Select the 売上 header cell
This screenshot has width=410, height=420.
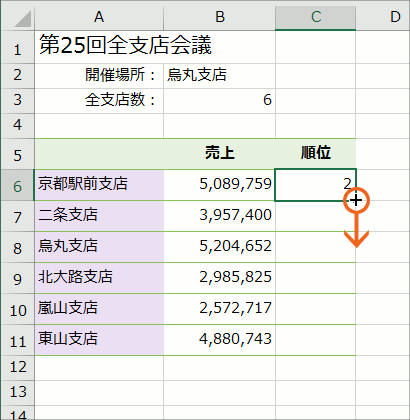pyautogui.click(x=220, y=154)
